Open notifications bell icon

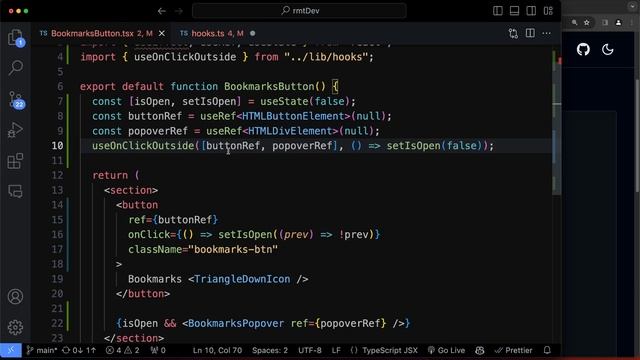547,350
